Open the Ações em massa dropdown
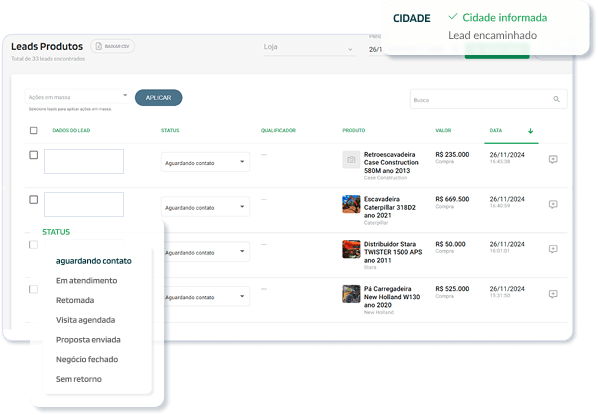This screenshot has height=415, width=598. [78, 97]
